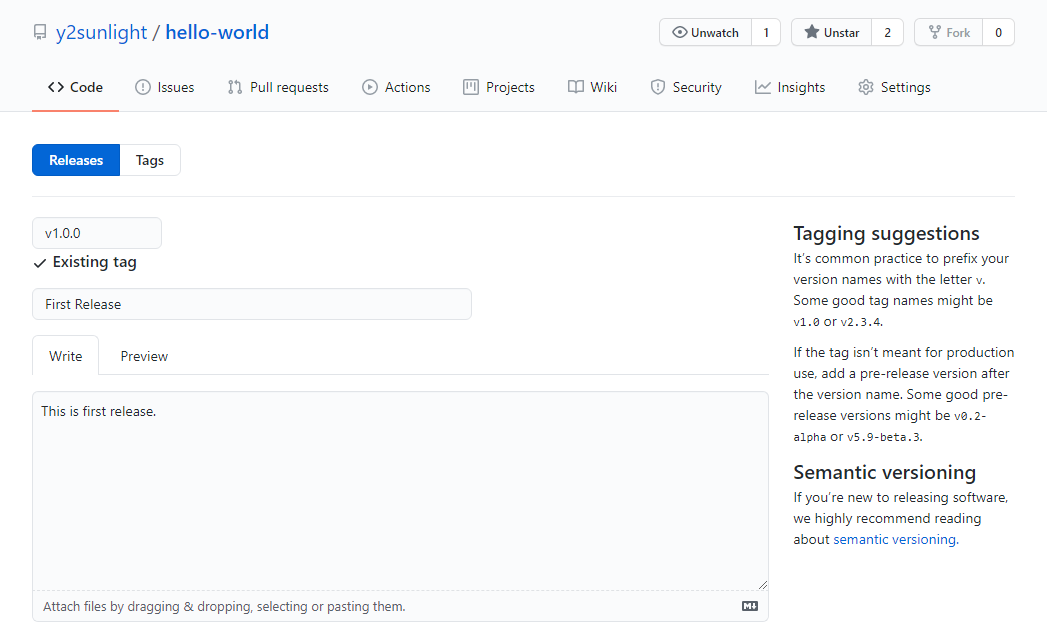Click the First Release title field
Viewport: 1047px width, 633px height.
(x=251, y=304)
